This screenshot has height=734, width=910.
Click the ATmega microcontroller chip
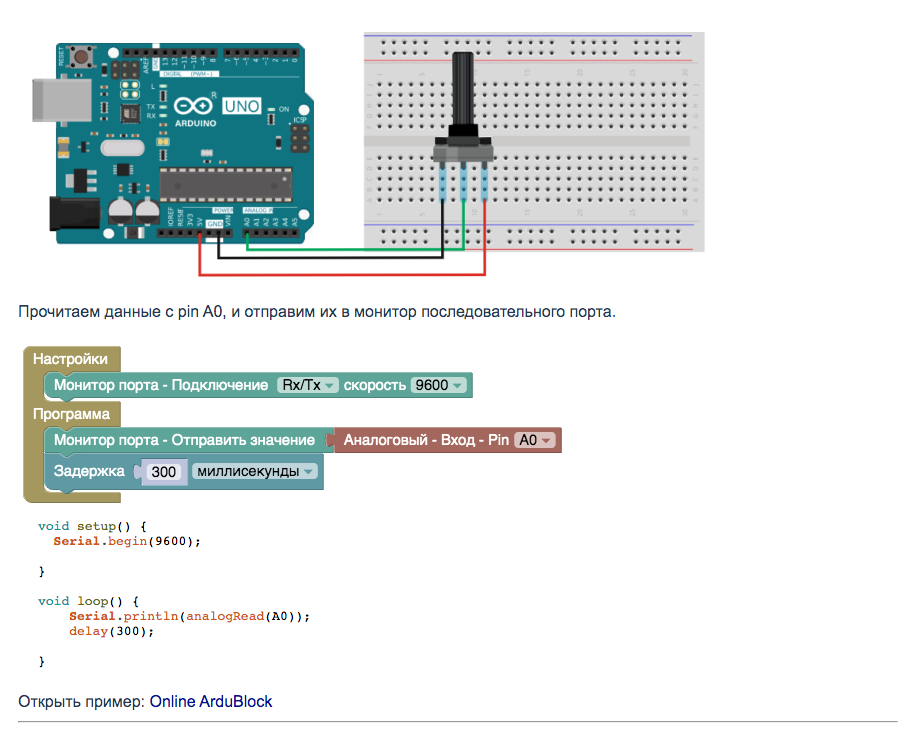pyautogui.click(x=225, y=182)
